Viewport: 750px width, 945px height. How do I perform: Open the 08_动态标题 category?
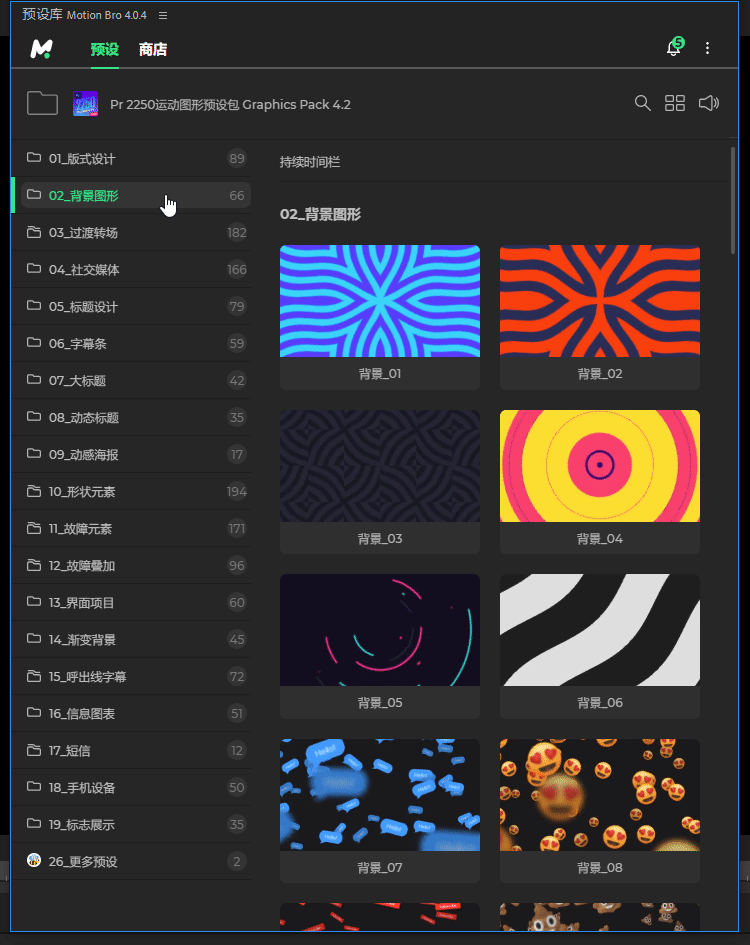click(x=136, y=418)
